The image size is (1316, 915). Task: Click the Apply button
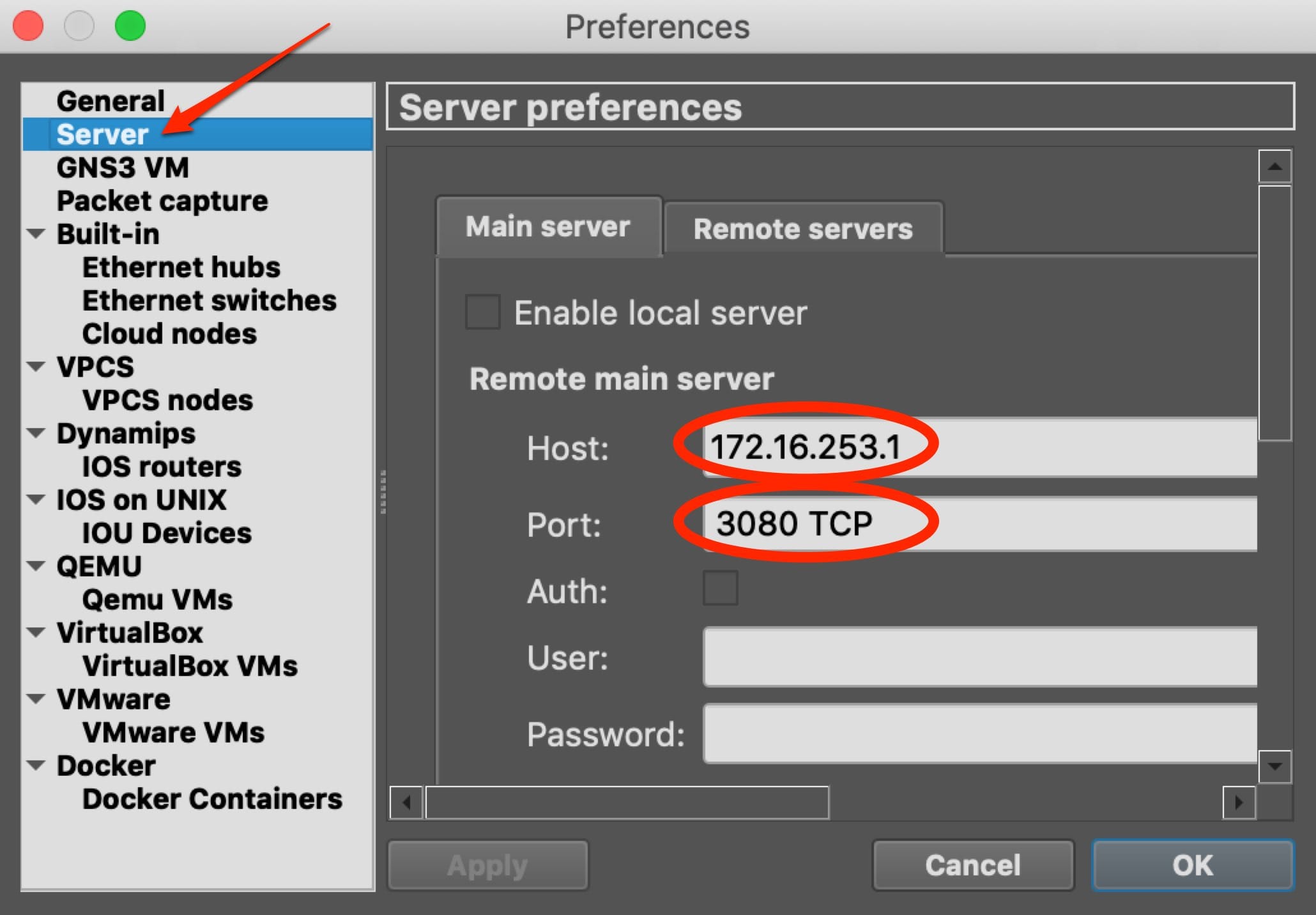tap(488, 865)
